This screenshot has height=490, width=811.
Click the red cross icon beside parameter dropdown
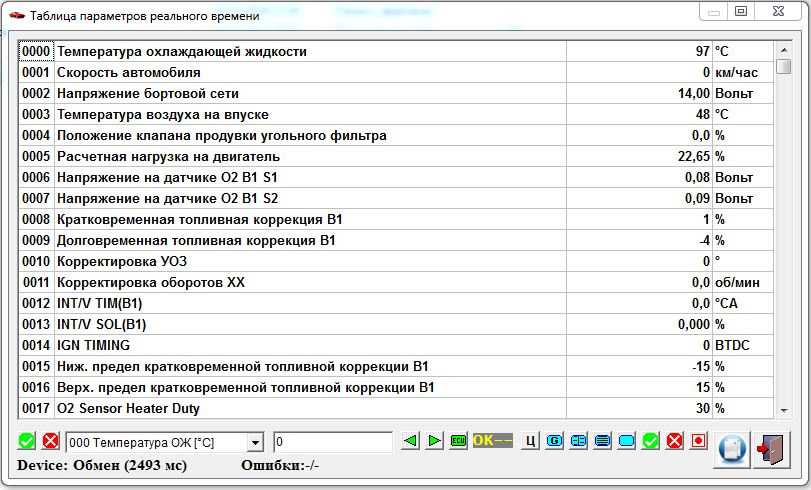click(51, 441)
